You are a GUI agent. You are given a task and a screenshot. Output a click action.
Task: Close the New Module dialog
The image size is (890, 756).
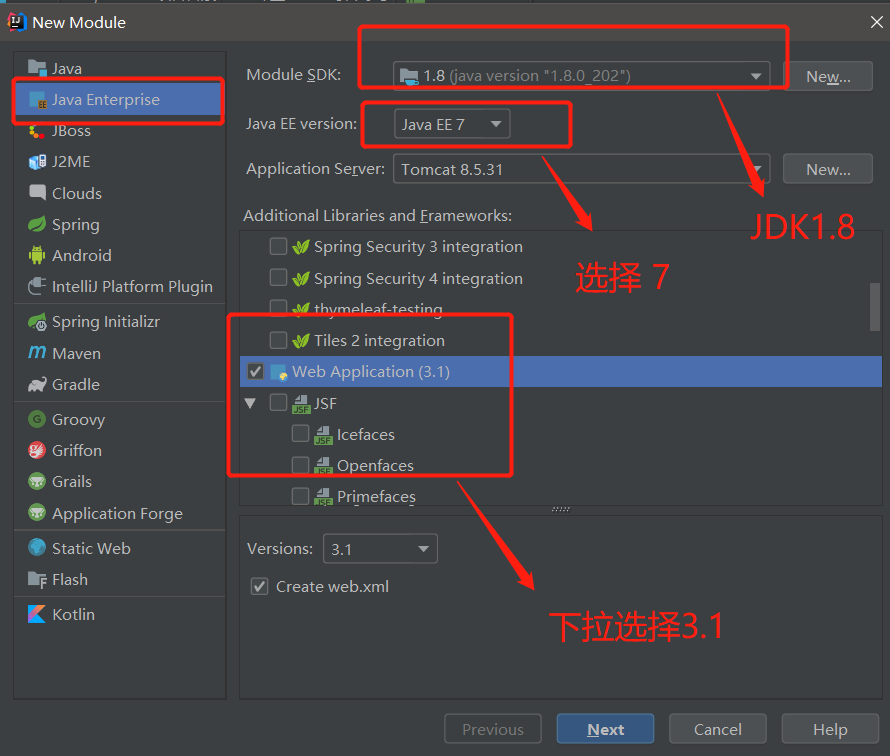[x=876, y=22]
